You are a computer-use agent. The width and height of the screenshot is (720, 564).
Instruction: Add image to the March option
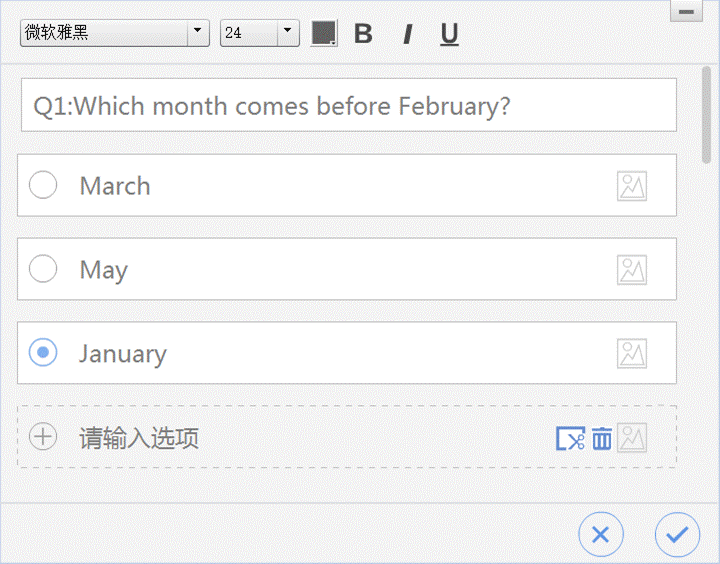point(632,186)
